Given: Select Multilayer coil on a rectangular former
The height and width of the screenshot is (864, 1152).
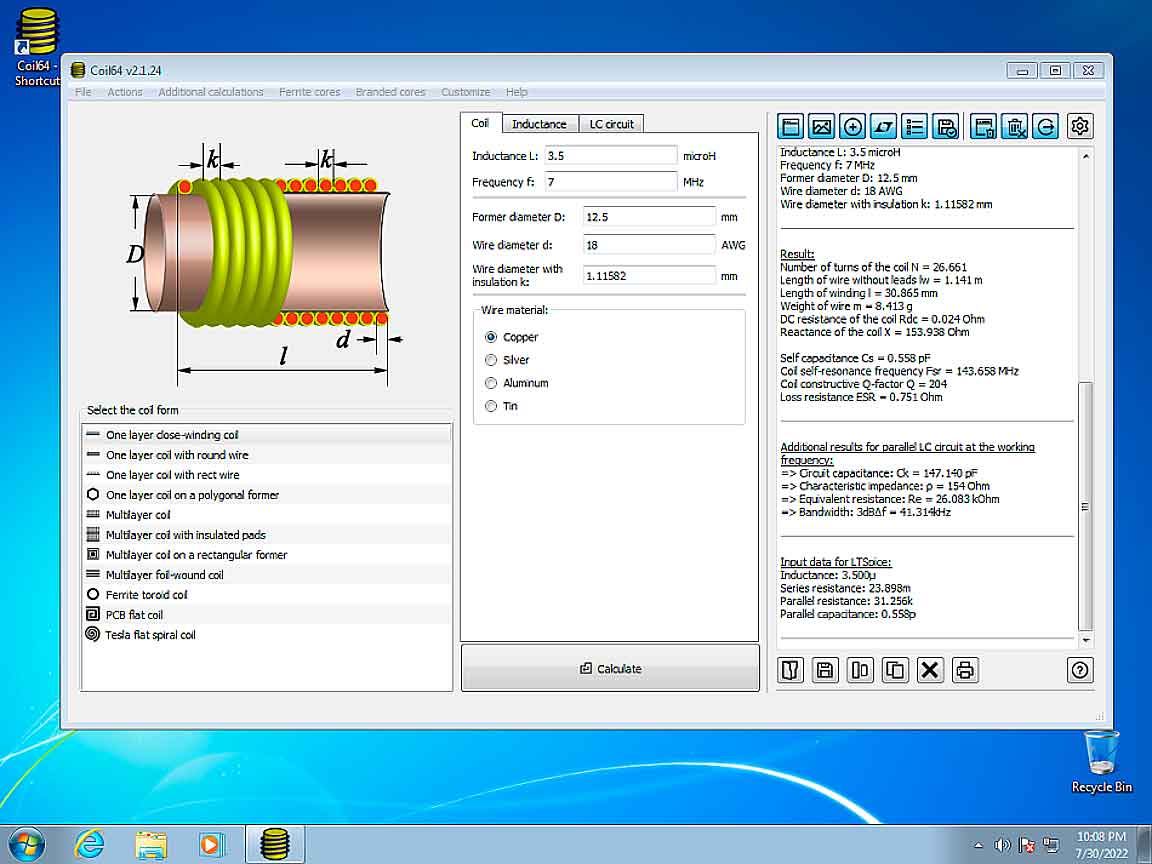Looking at the screenshot, I should tap(266, 555).
